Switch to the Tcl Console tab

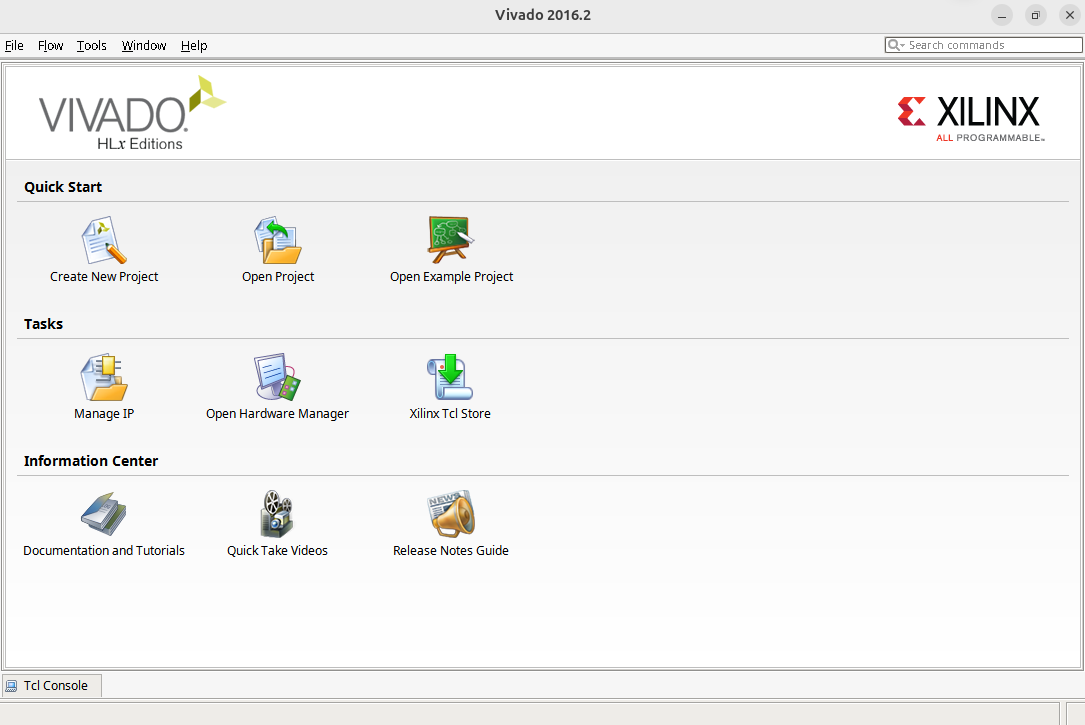click(52, 686)
